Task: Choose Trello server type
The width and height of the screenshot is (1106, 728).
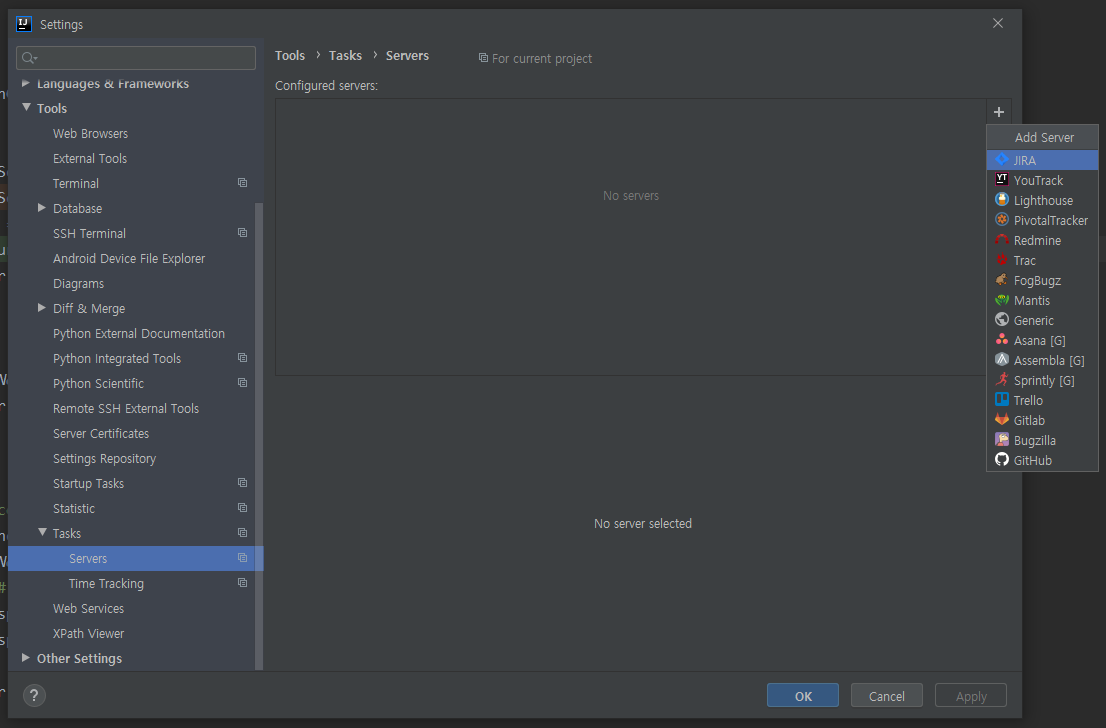Action: (1043, 400)
